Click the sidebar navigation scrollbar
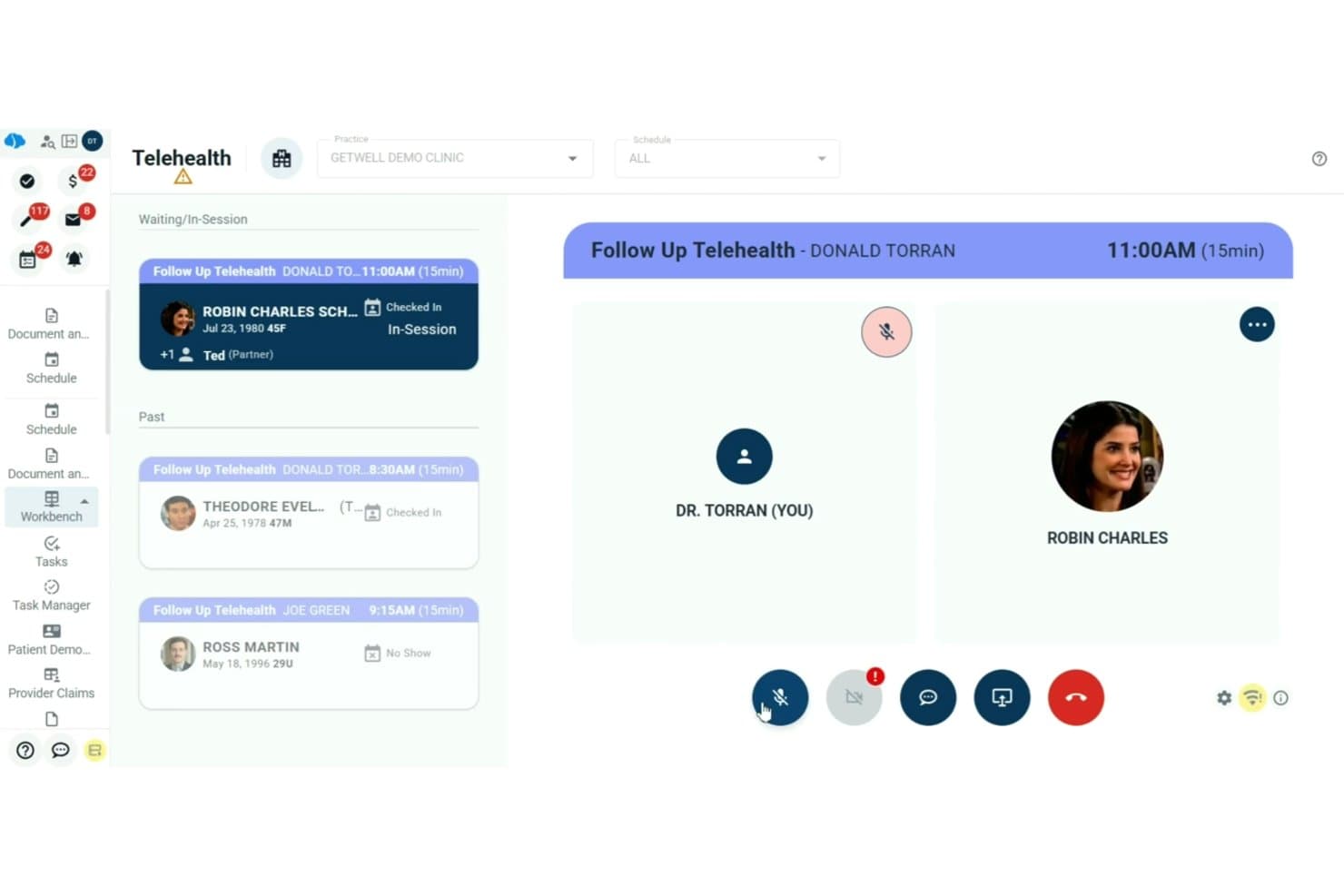The image size is (1344, 896). pyautogui.click(x=107, y=363)
